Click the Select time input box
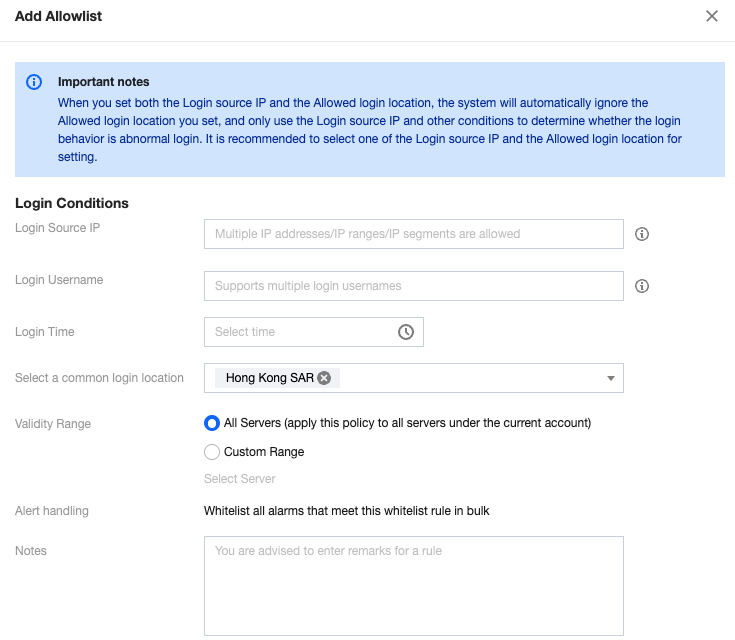Viewport: 735px width, 640px height. (x=300, y=332)
